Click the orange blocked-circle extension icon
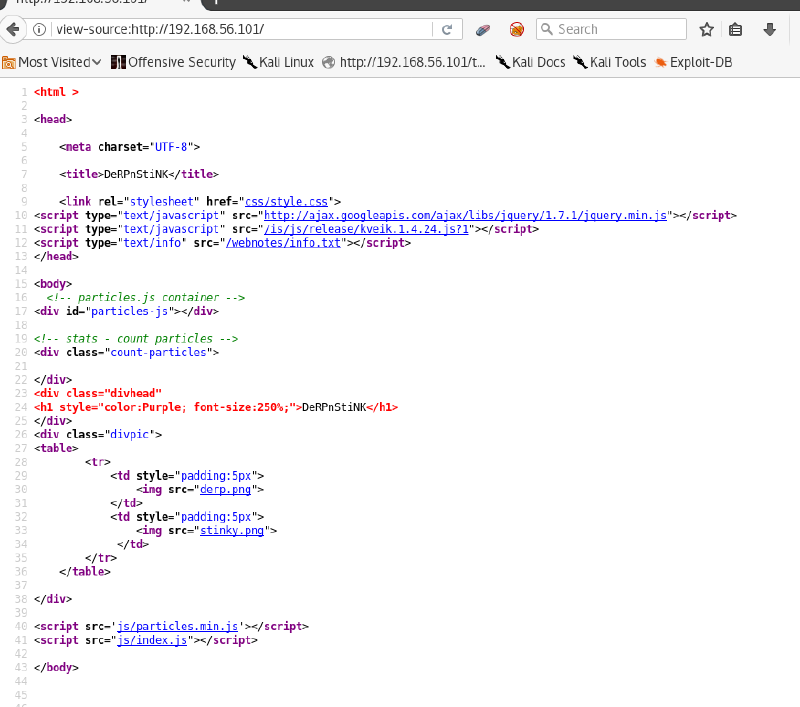The image size is (800, 707). [x=516, y=29]
